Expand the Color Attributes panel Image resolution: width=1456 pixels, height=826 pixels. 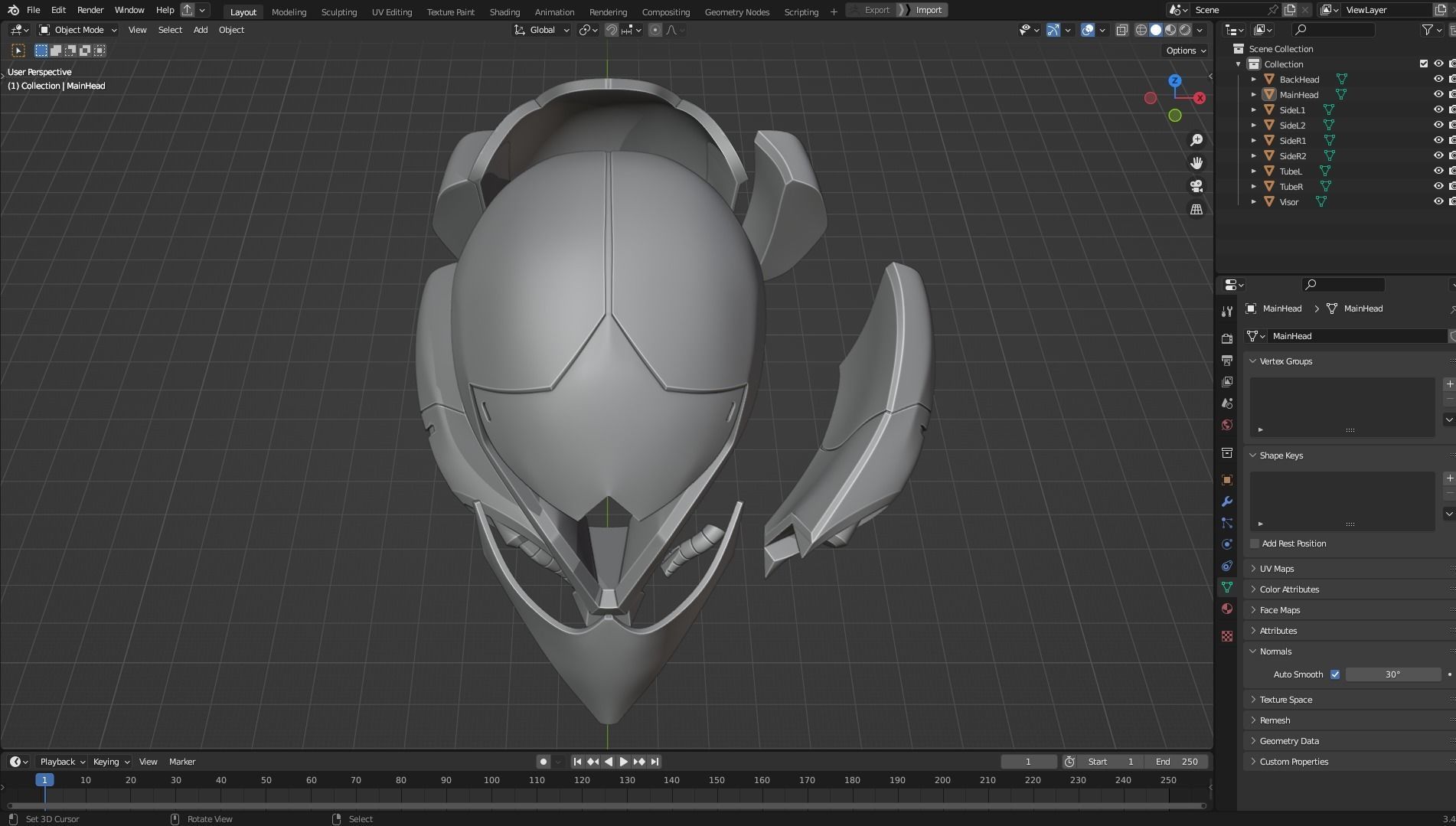pos(1289,589)
